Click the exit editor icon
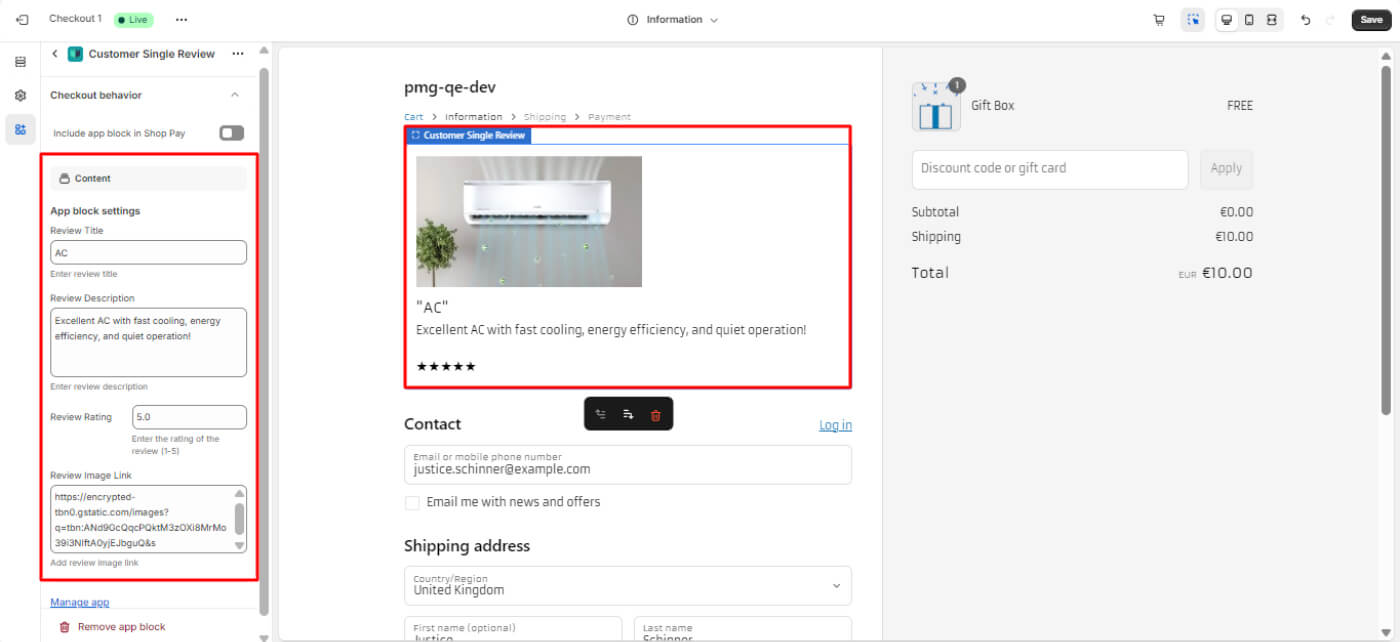This screenshot has width=1400, height=642. coord(22,19)
